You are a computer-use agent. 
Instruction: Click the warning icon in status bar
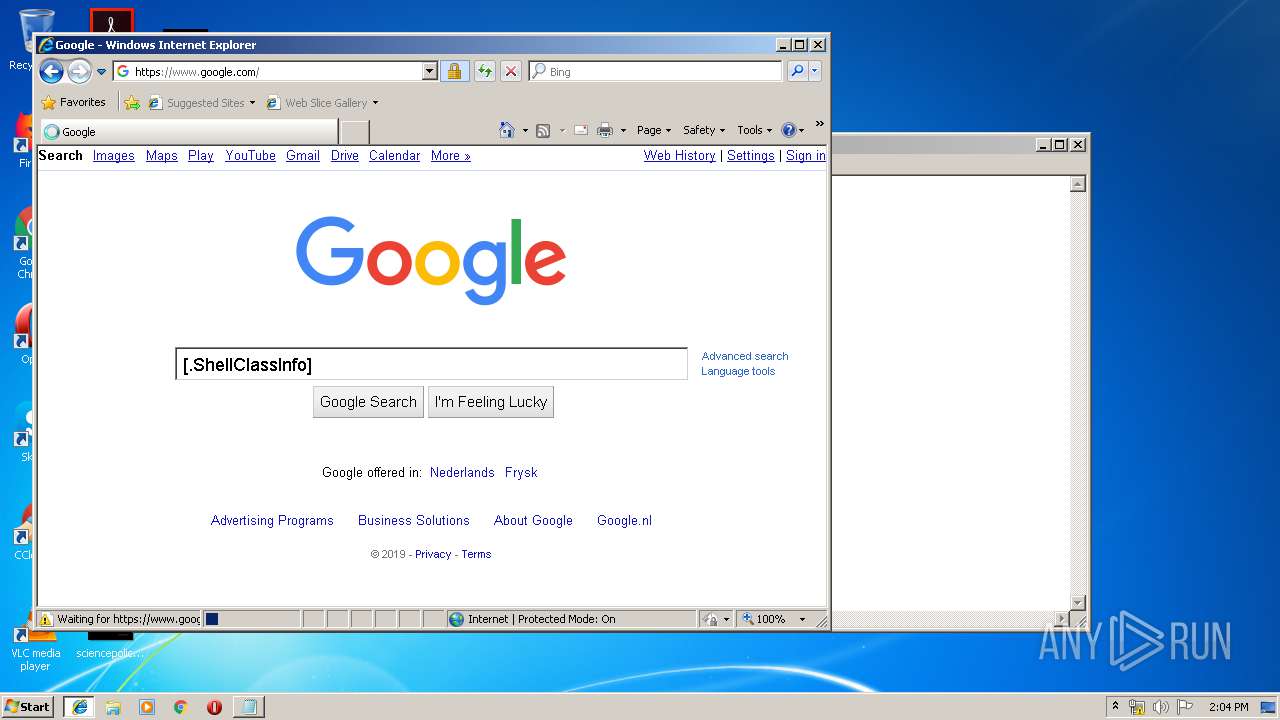46,619
